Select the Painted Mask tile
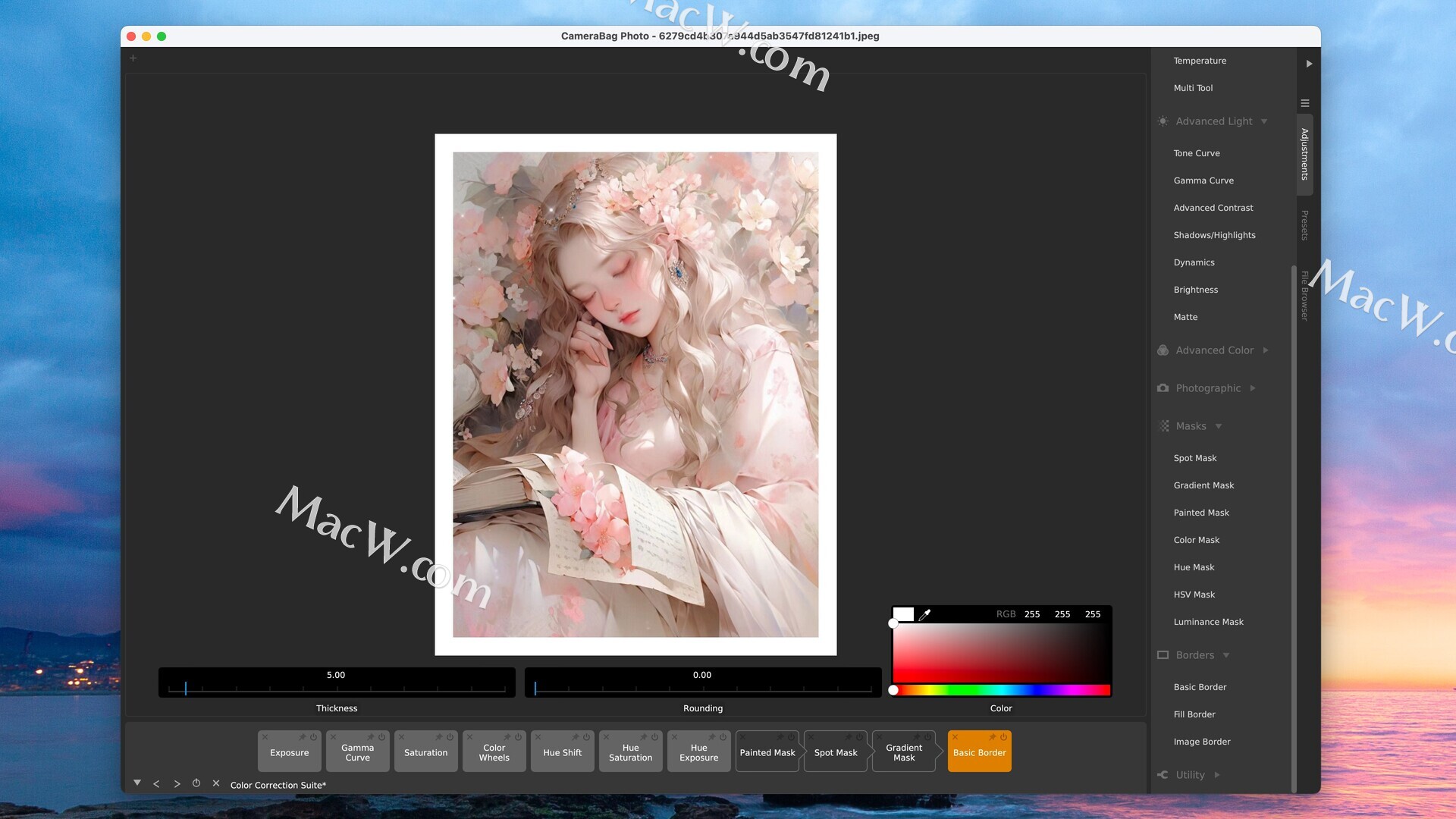The image size is (1456, 819). click(767, 753)
